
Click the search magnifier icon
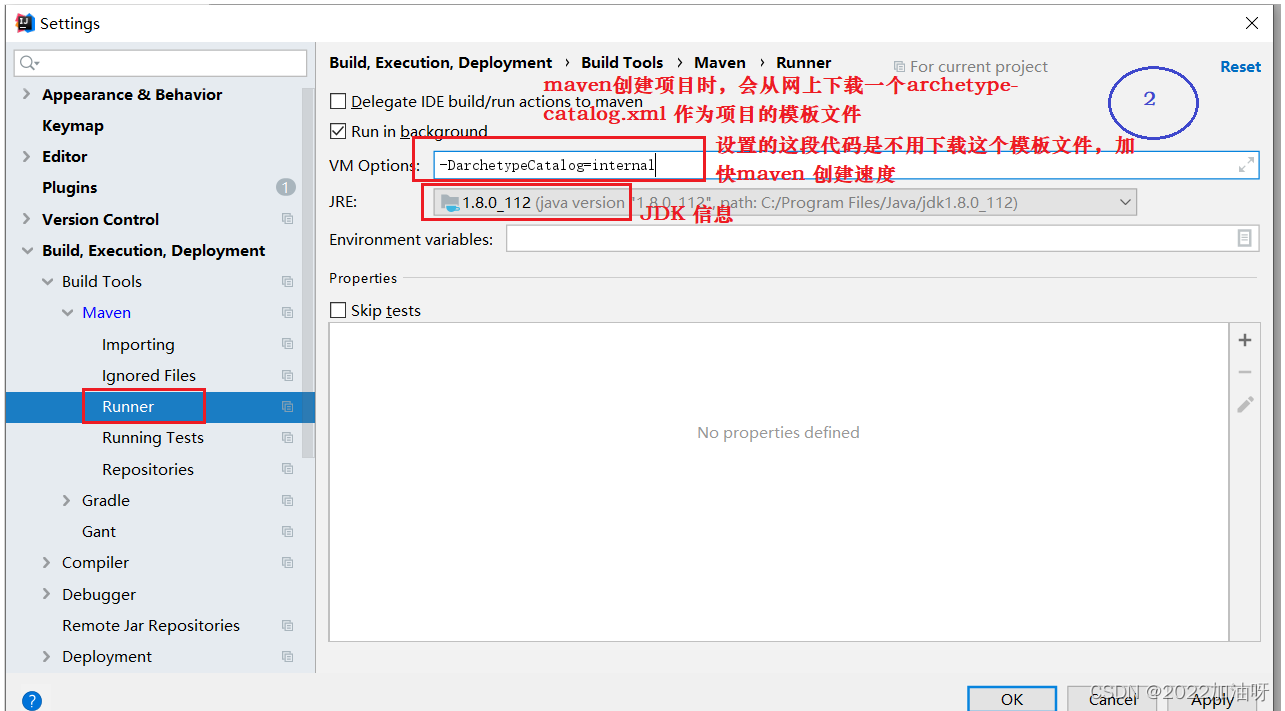tap(28, 63)
